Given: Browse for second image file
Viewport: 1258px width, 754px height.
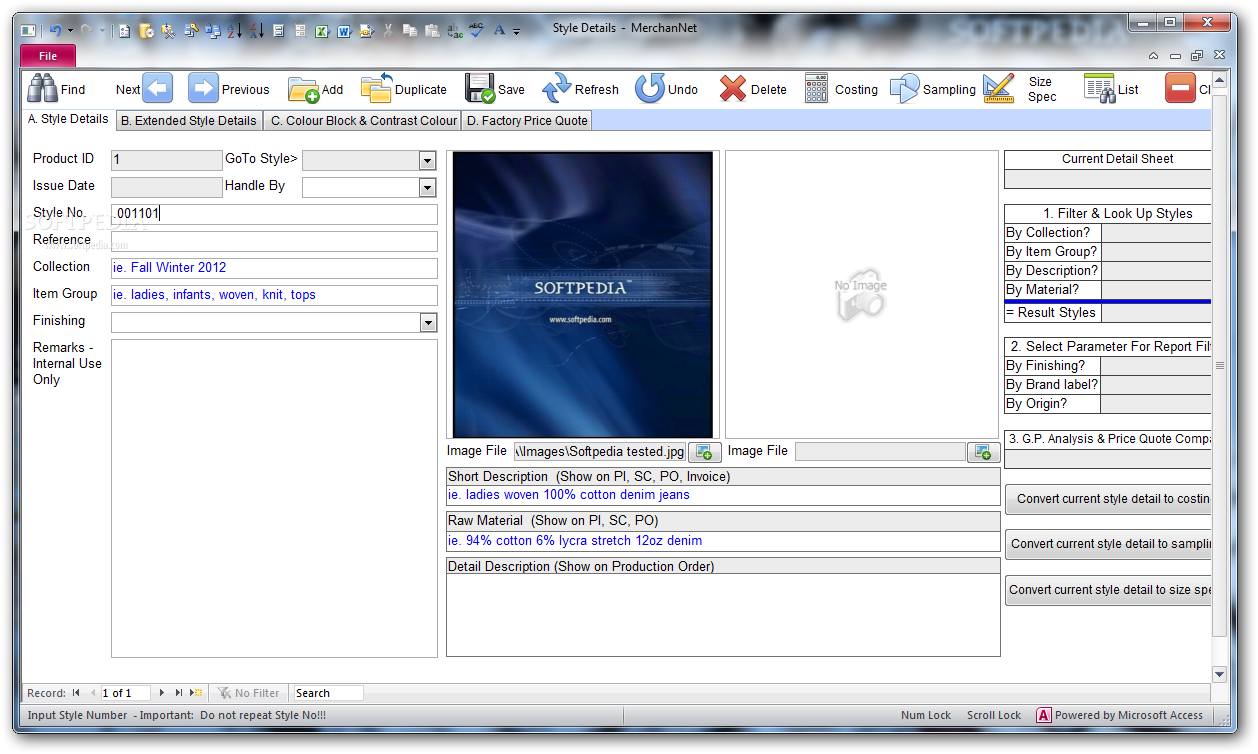Looking at the screenshot, I should point(983,452).
